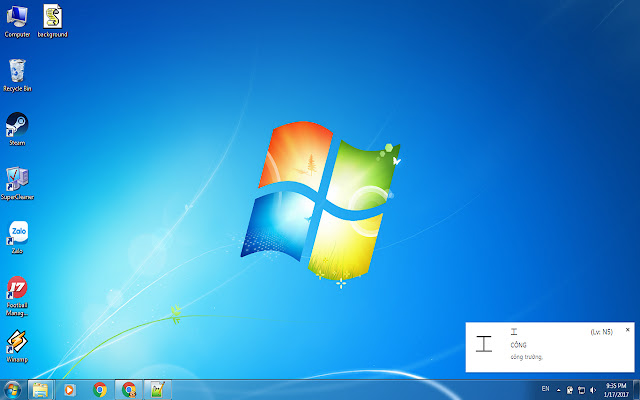Open the first Google Chrome taskbar icon

coord(100,390)
